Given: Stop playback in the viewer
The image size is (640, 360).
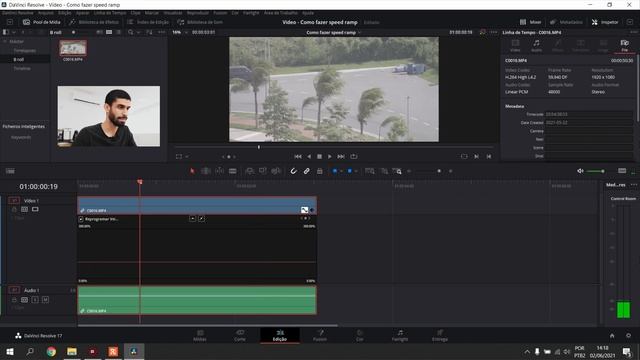Looking at the screenshot, I should point(320,156).
